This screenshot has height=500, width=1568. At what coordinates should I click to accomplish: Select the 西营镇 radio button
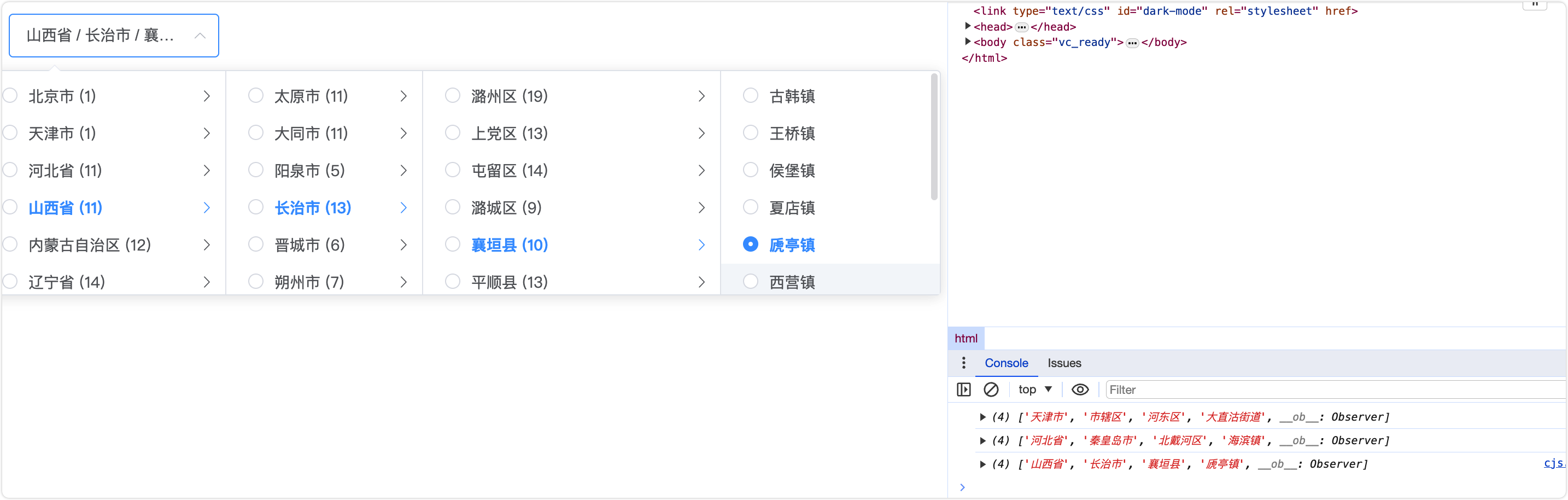[750, 281]
